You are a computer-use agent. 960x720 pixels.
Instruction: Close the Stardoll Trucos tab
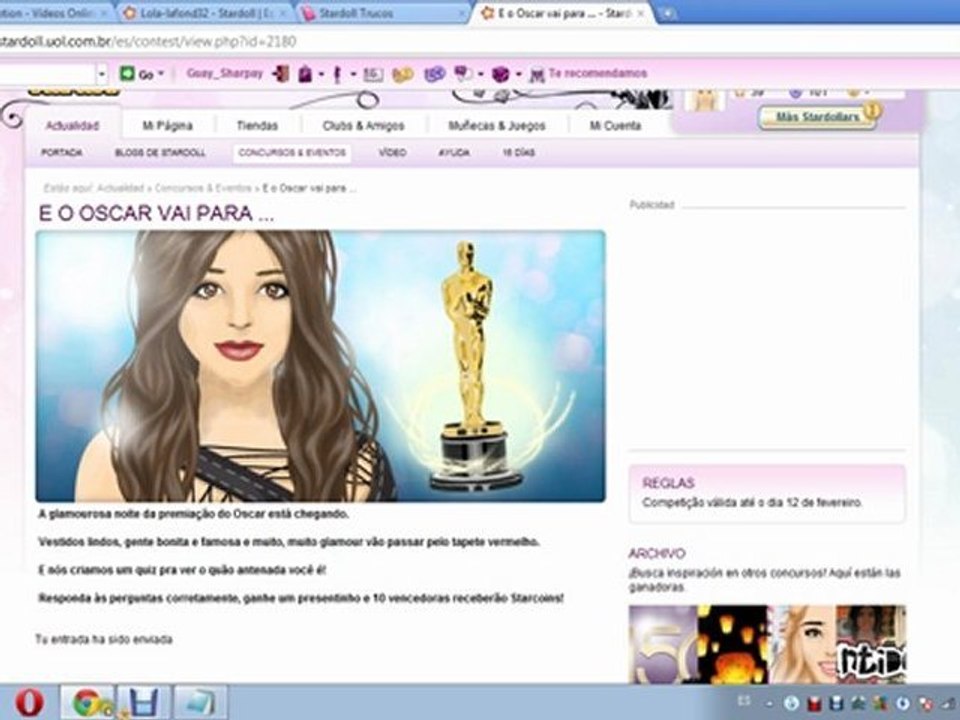pos(462,13)
